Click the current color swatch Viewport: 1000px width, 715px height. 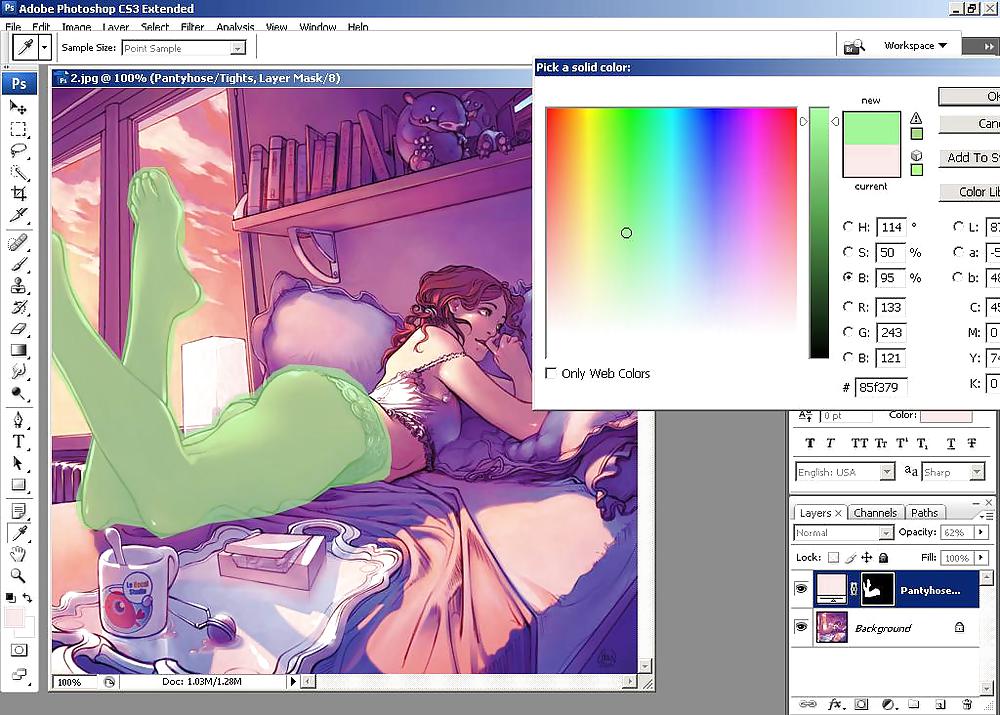coord(871,161)
